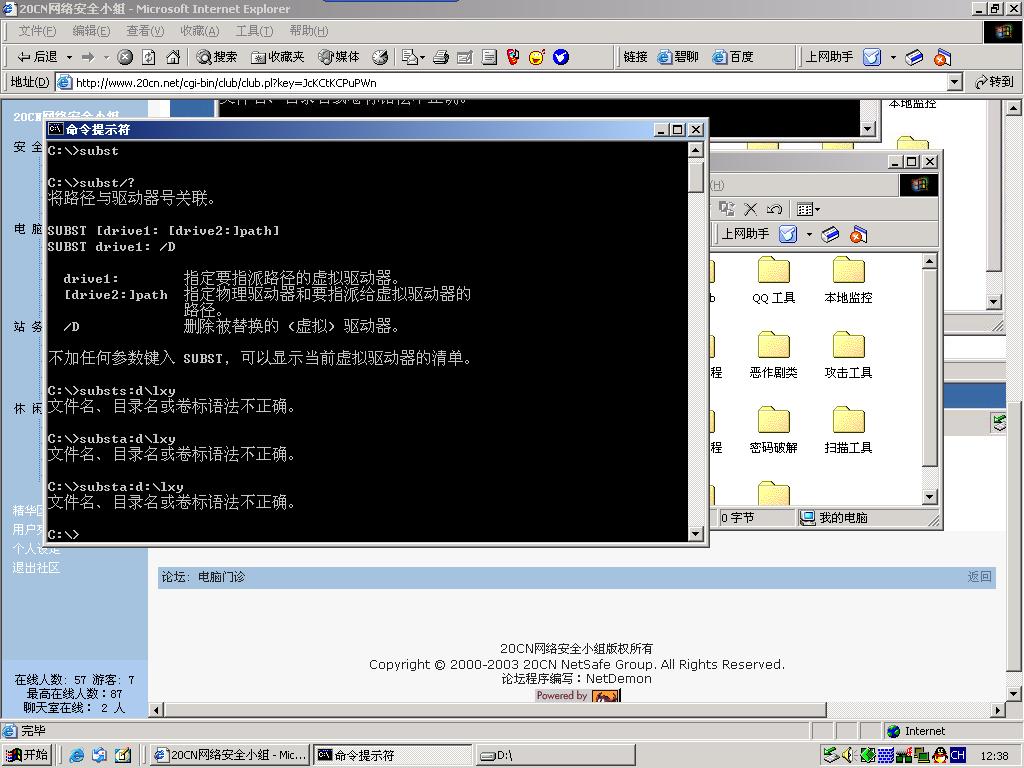Image resolution: width=1024 pixels, height=768 pixels.
Task: Expand the 上网助手 dropdown in Explorer window
Action: [809, 234]
